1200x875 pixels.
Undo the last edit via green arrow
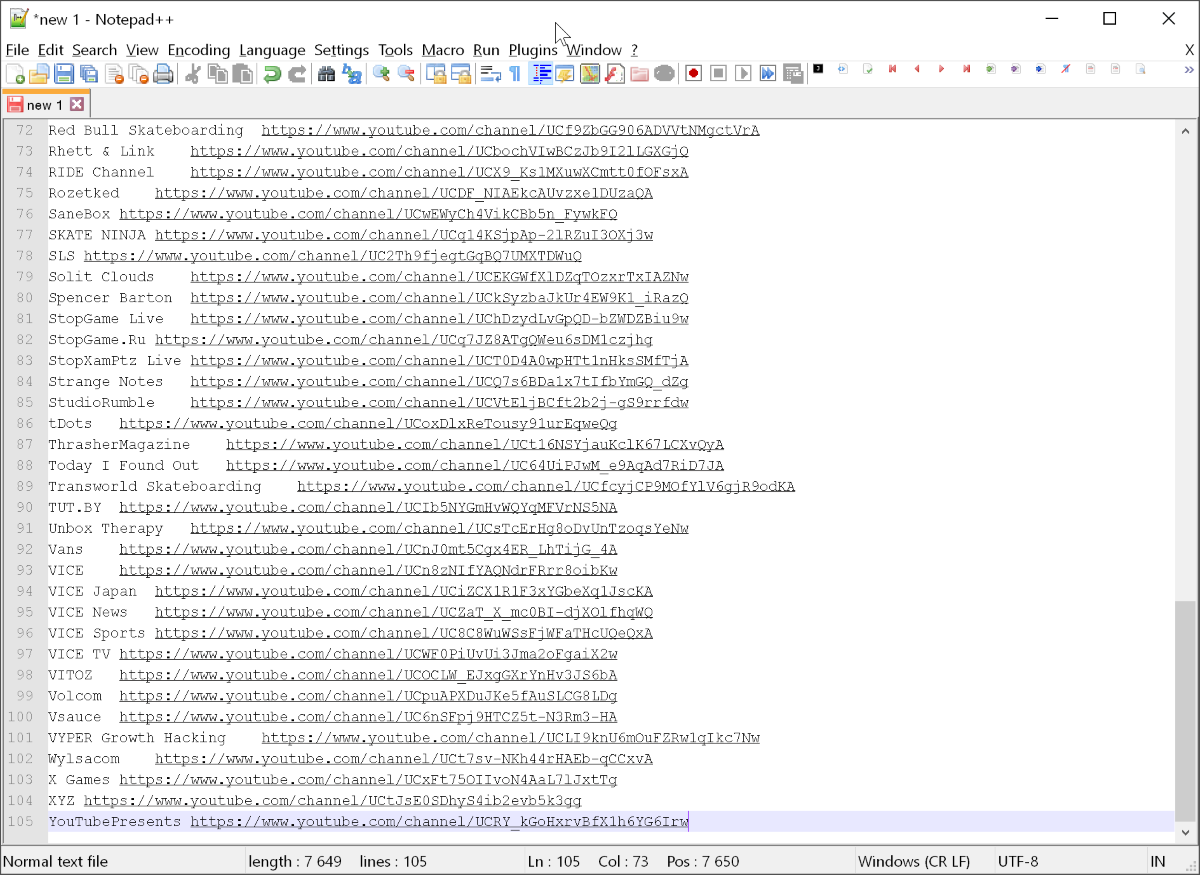tap(272, 73)
